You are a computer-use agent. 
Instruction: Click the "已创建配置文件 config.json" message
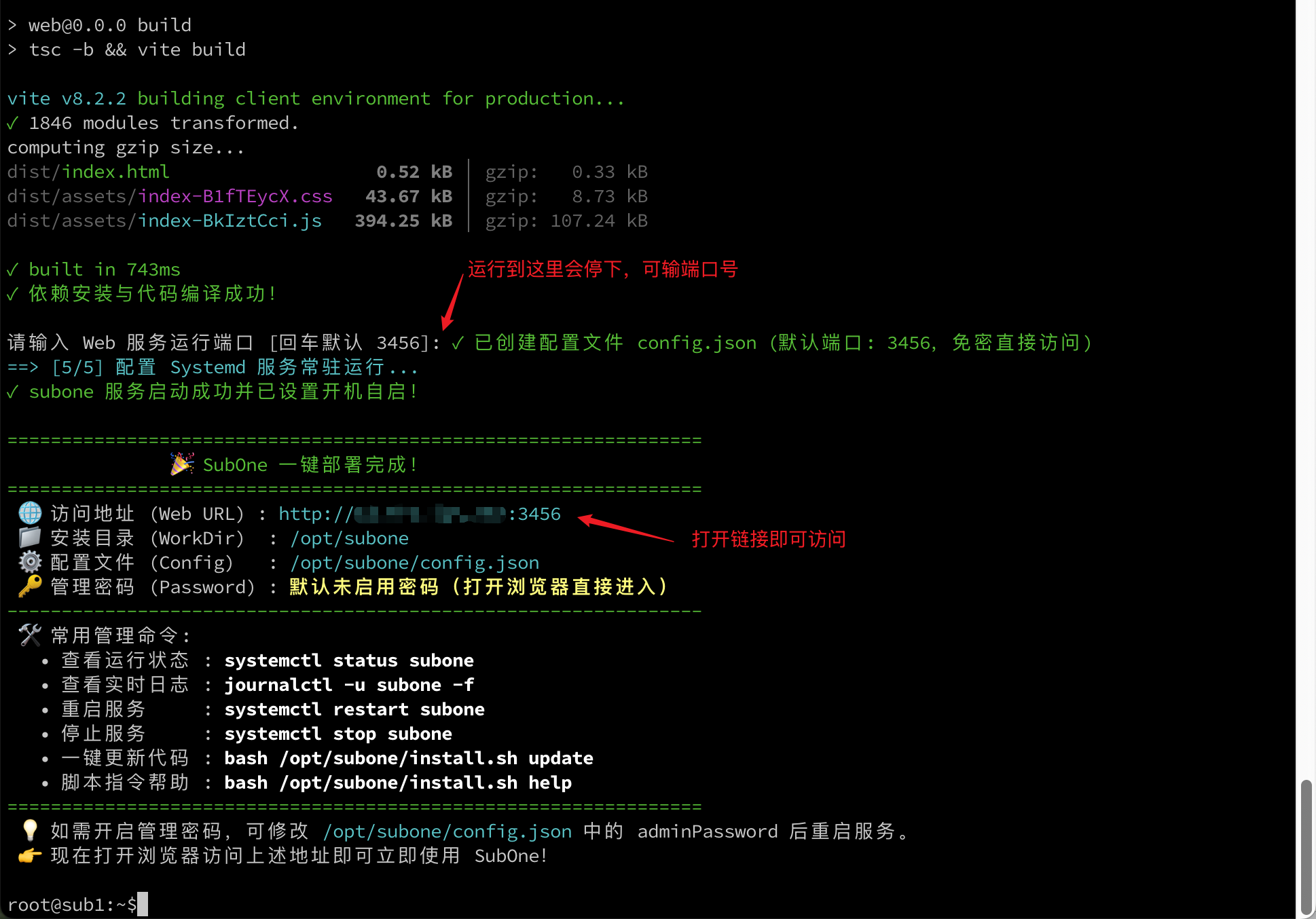771,343
